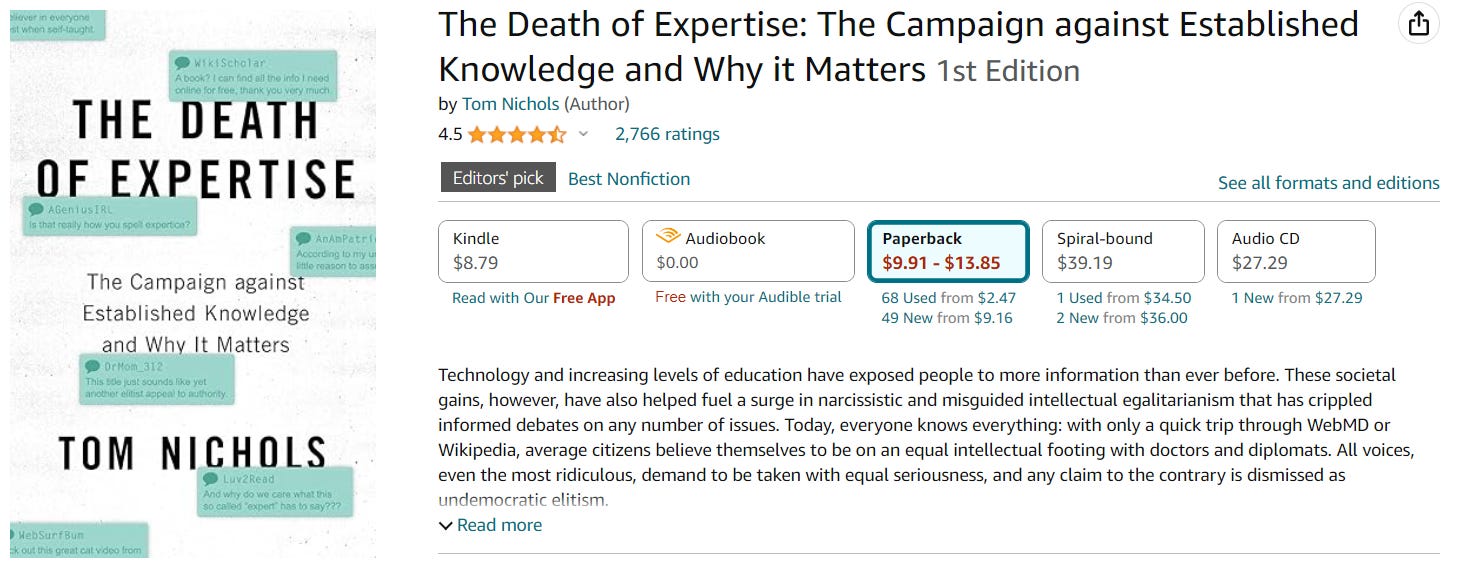This screenshot has height=570, width=1481.
Task: Open the book cover image
Action: click(x=193, y=284)
